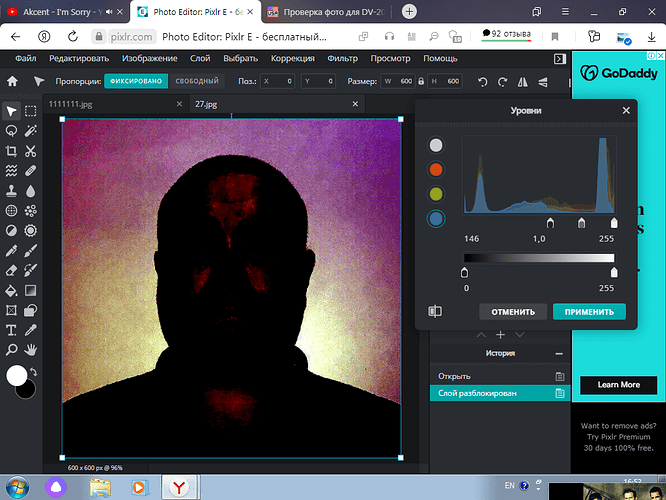Viewport: 666px width, 500px height.
Task: Flip layer horizontally
Action: click(522, 82)
